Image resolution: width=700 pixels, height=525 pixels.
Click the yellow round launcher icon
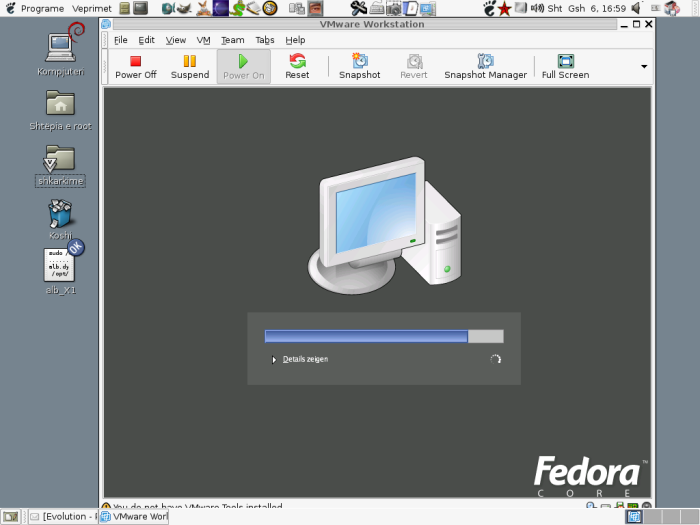pyautogui.click(x=270, y=8)
